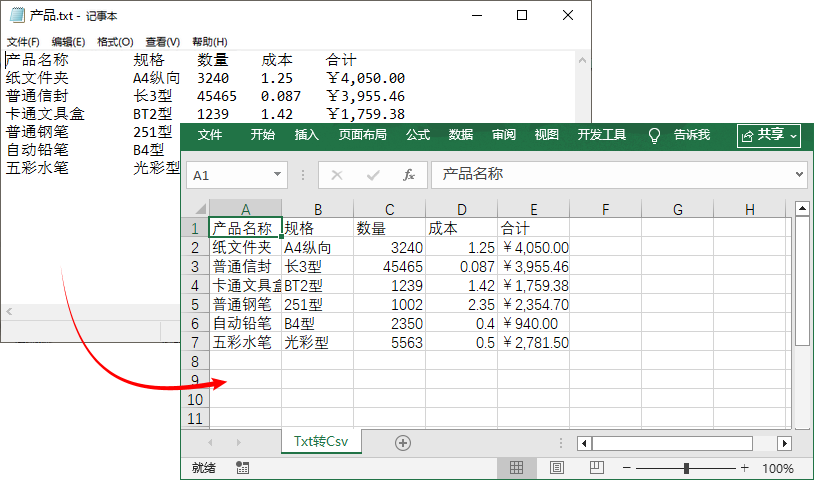Switch to Excel's 开发工具 ribbon tab

tap(602, 135)
